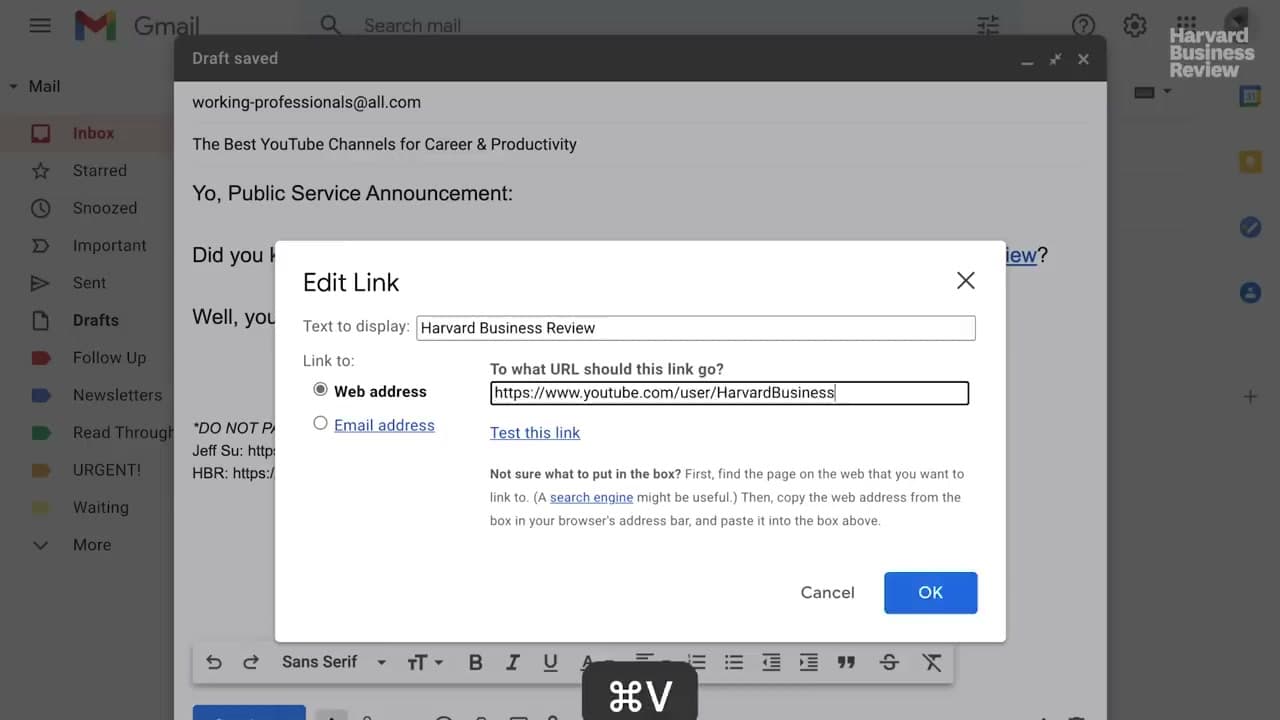This screenshot has height=720, width=1280.
Task: Increase indent of text
Action: point(808,662)
